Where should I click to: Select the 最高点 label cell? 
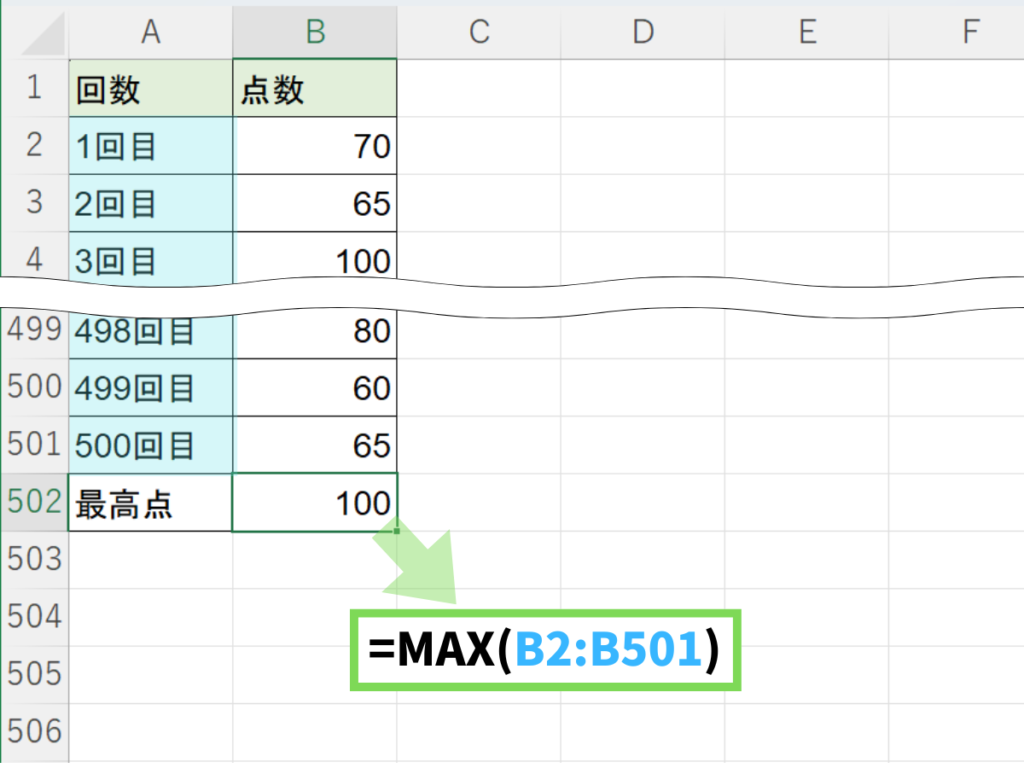(x=150, y=504)
